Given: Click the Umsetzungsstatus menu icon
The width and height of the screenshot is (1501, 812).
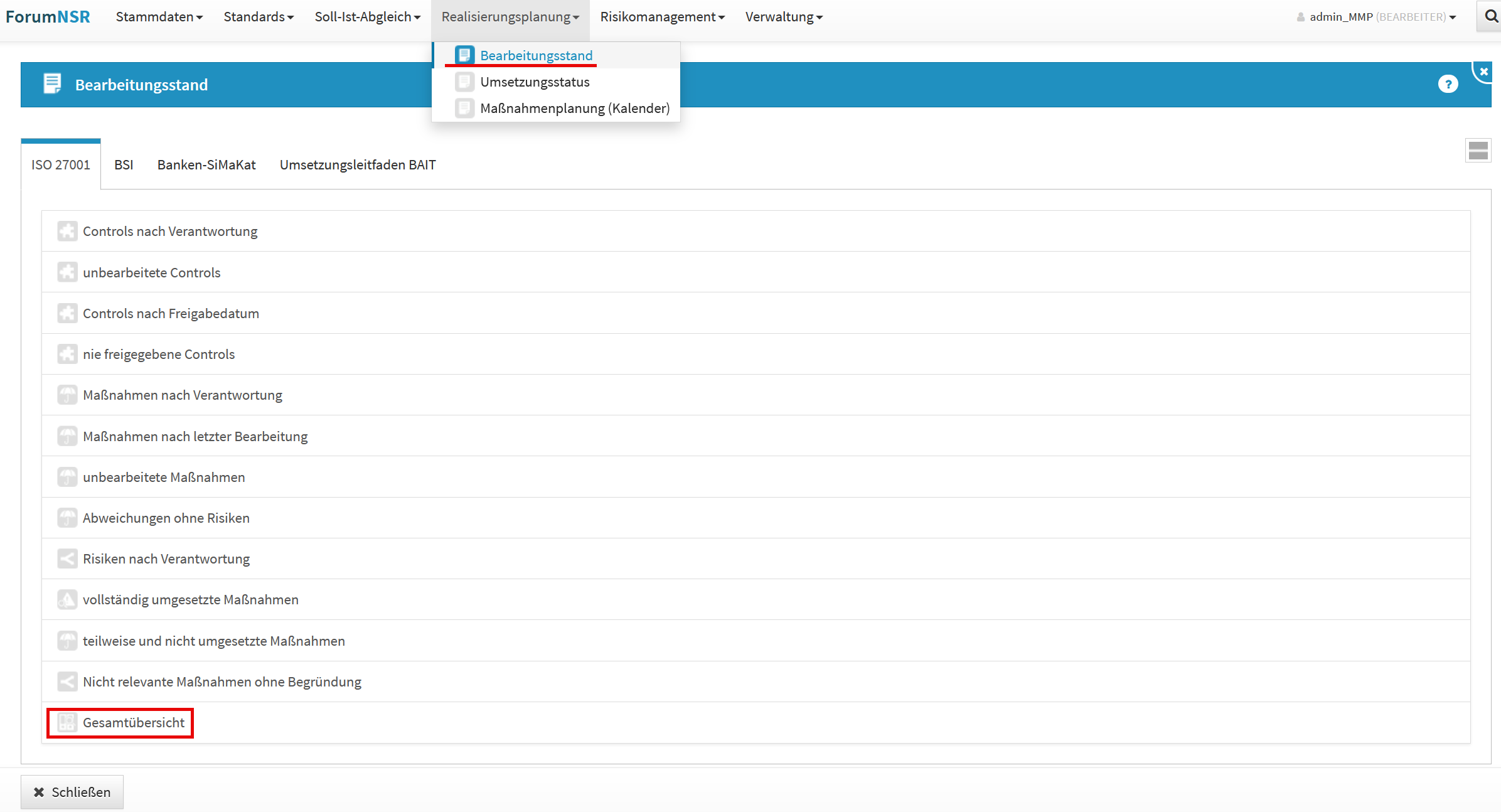Looking at the screenshot, I should [464, 82].
